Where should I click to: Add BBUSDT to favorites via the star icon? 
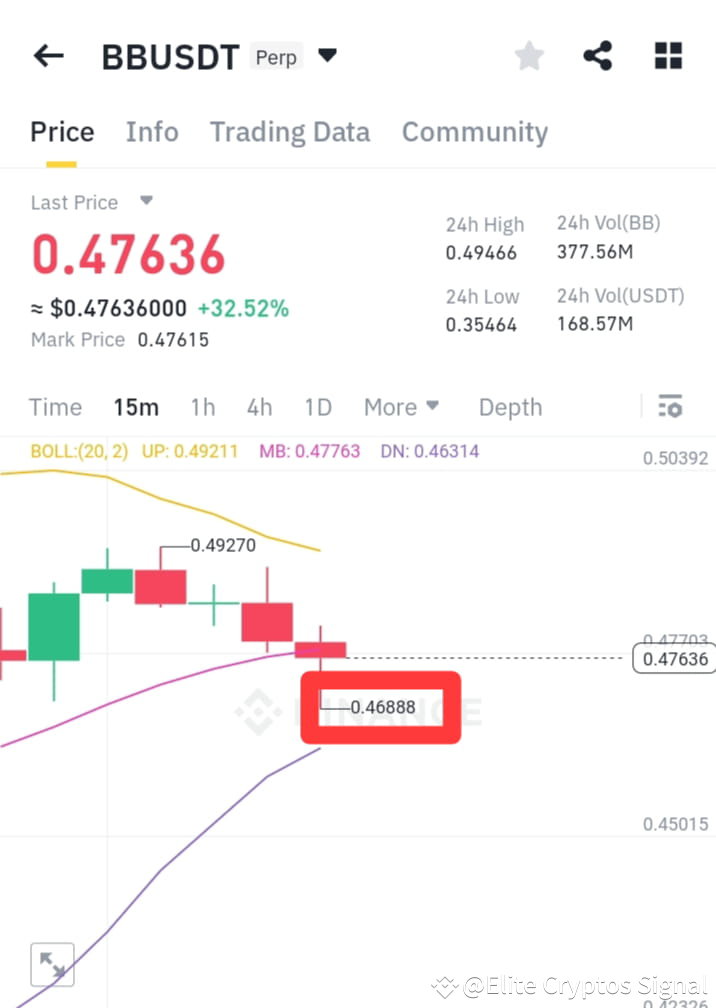pyautogui.click(x=528, y=56)
